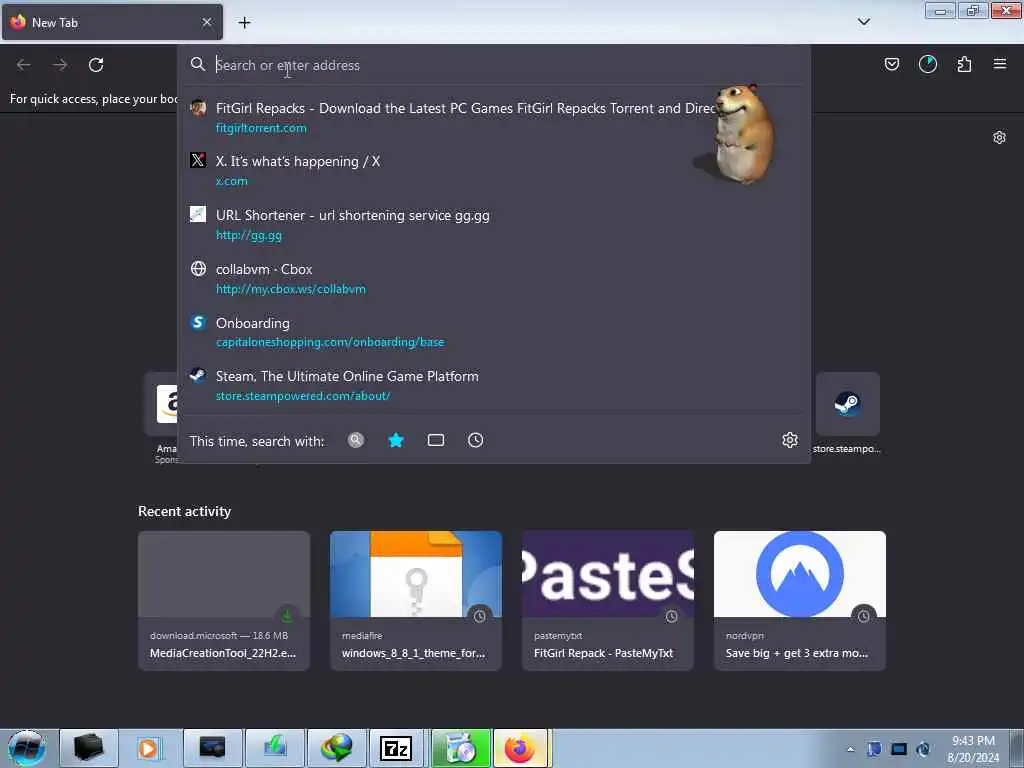This screenshot has height=768, width=1024.
Task: Open the installer disc taskbar icon
Action: coord(461,748)
